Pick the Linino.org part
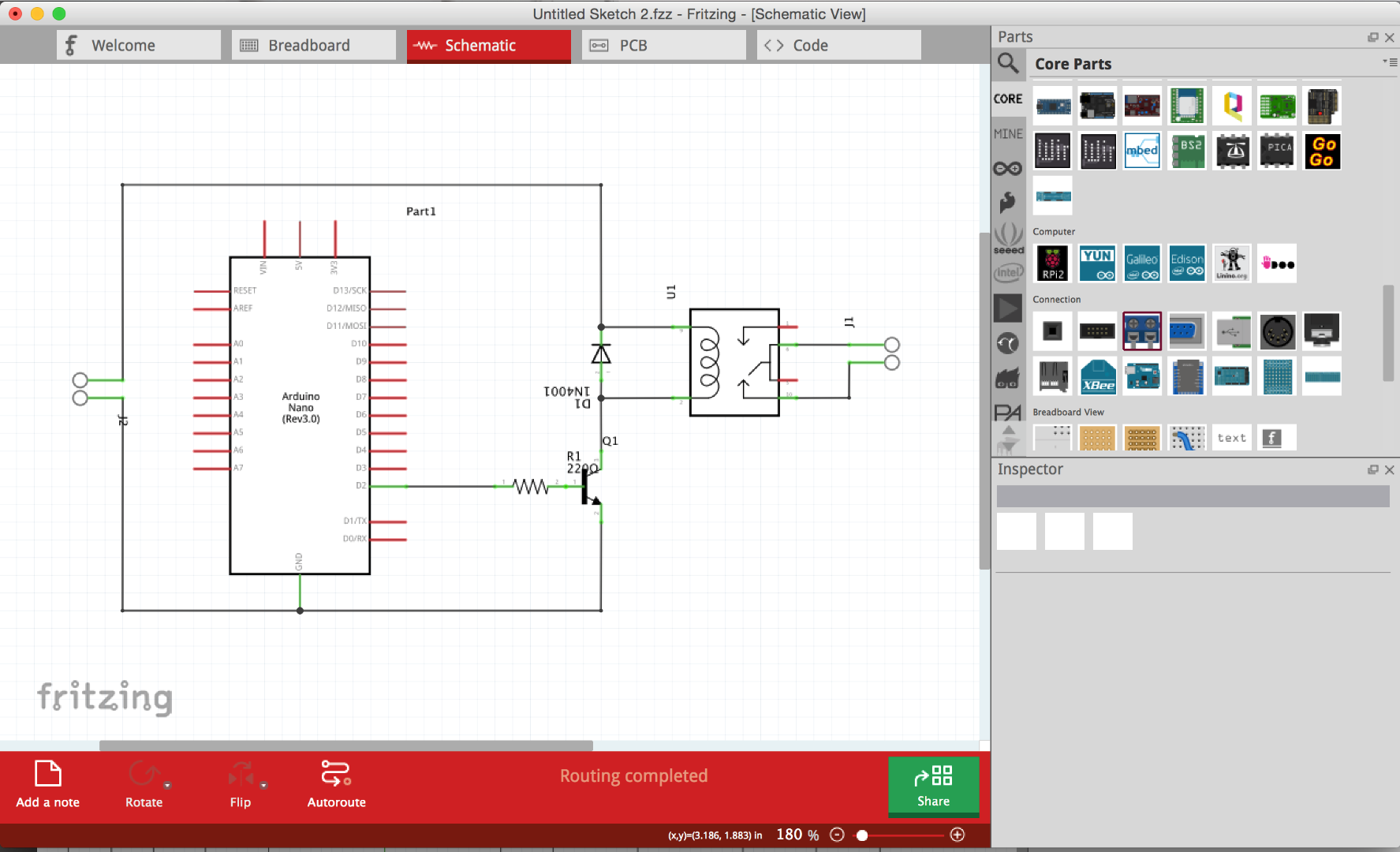This screenshot has width=1400, height=852. pyautogui.click(x=1232, y=263)
